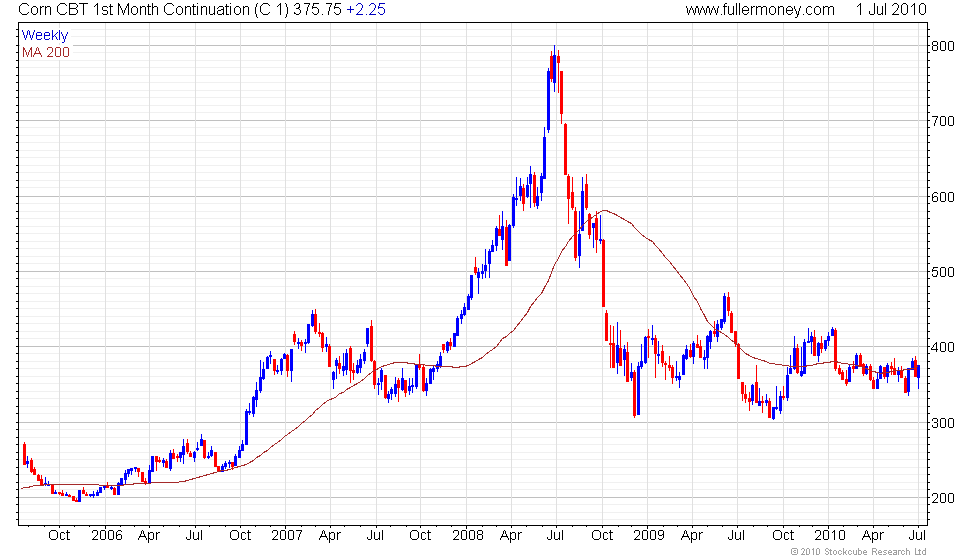The height and width of the screenshot is (560, 980).
Task: Click the 2007 year label on time axis
Action: 287,536
